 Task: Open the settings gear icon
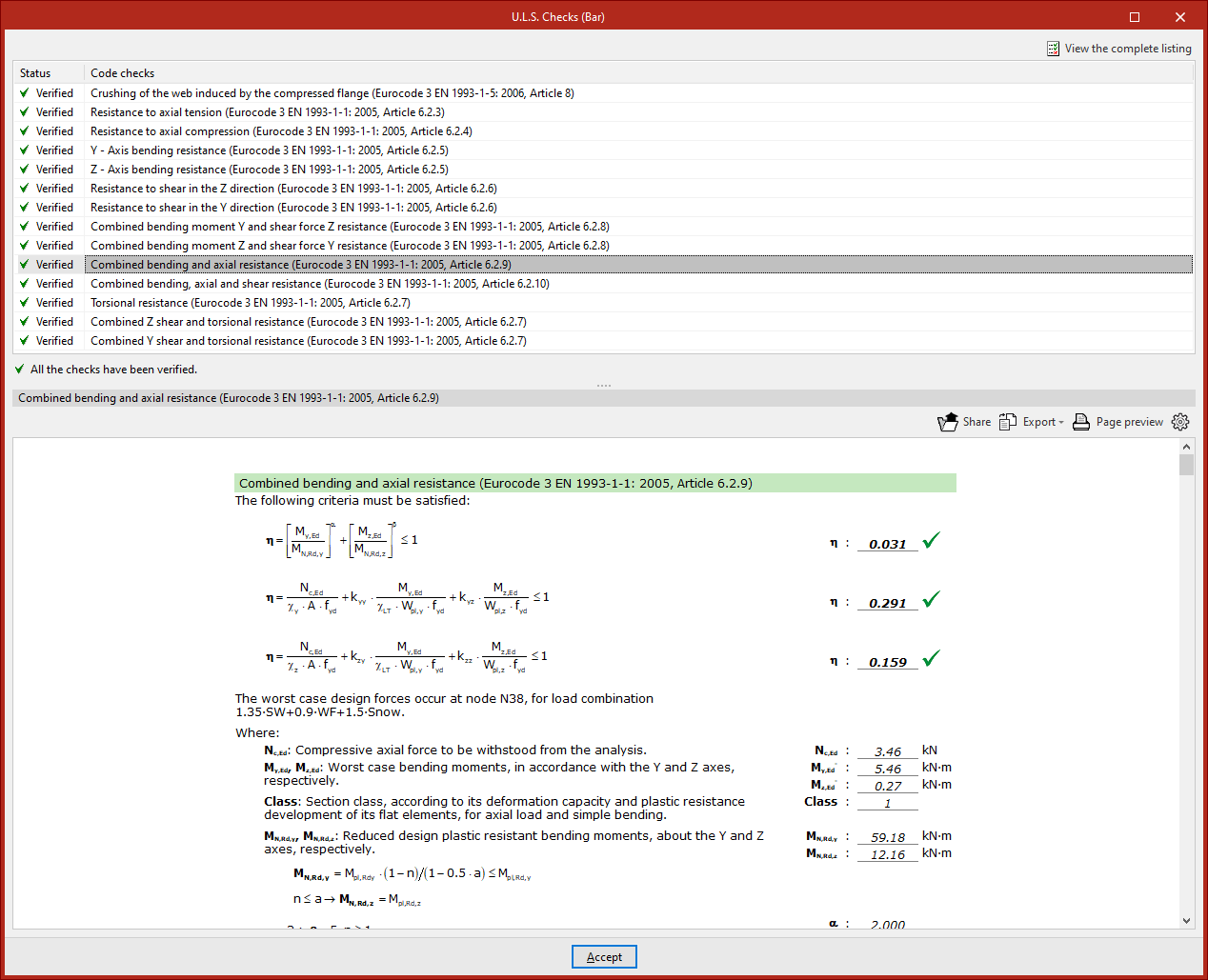[1180, 422]
